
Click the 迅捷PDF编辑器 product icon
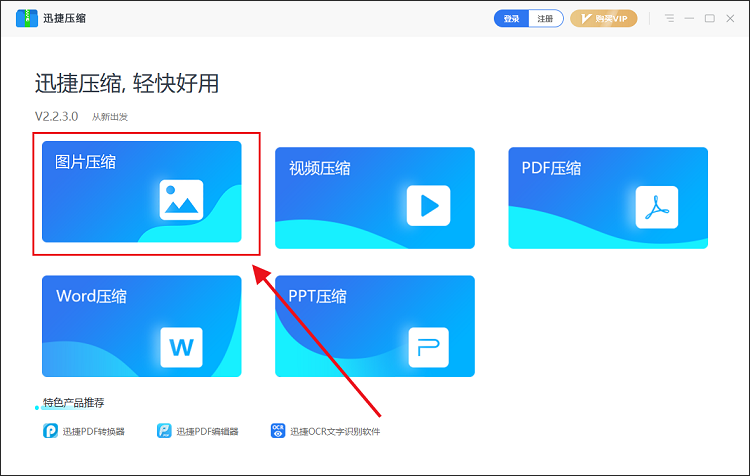tap(164, 431)
